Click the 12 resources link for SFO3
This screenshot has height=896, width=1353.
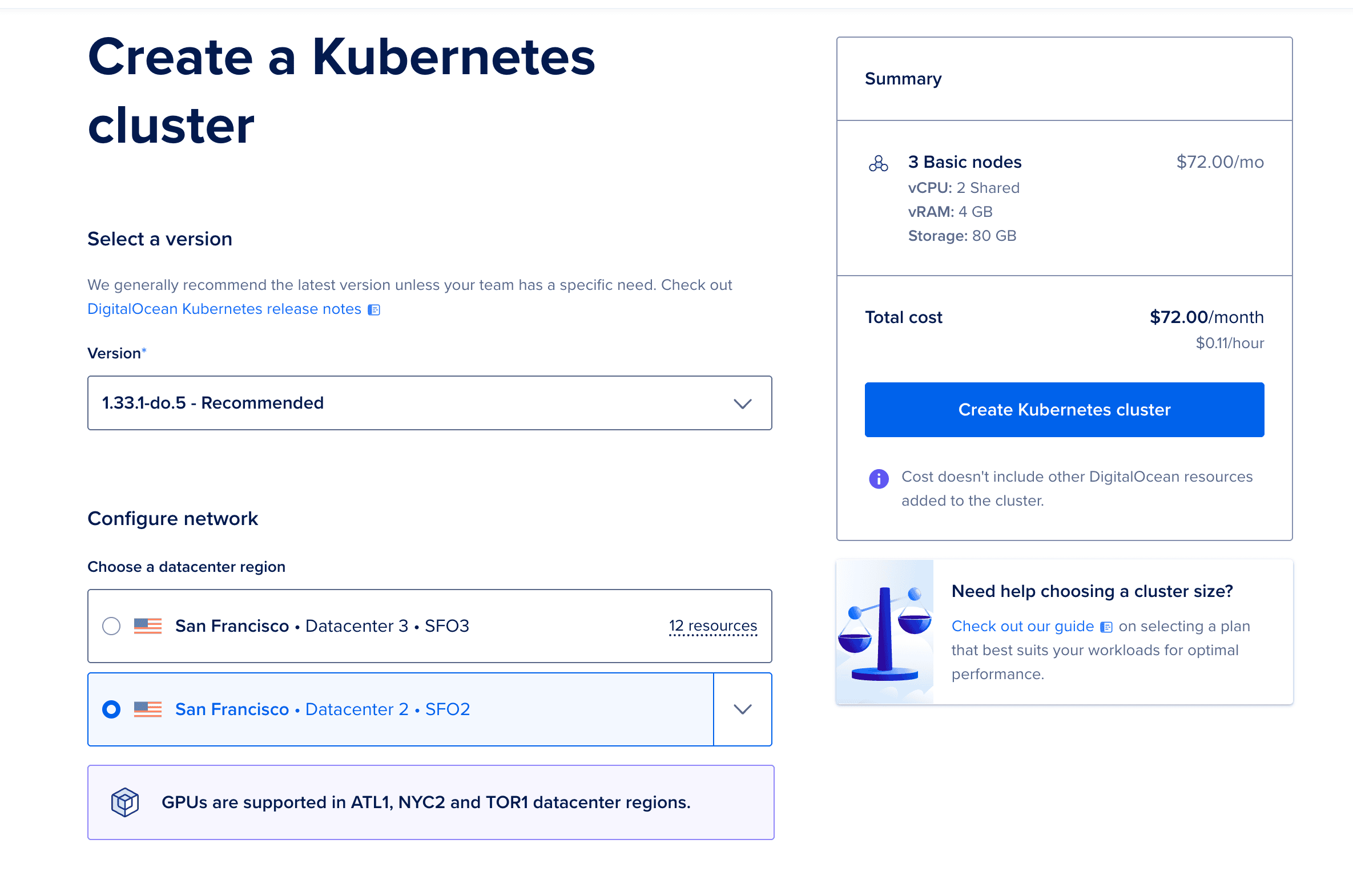[x=713, y=625]
